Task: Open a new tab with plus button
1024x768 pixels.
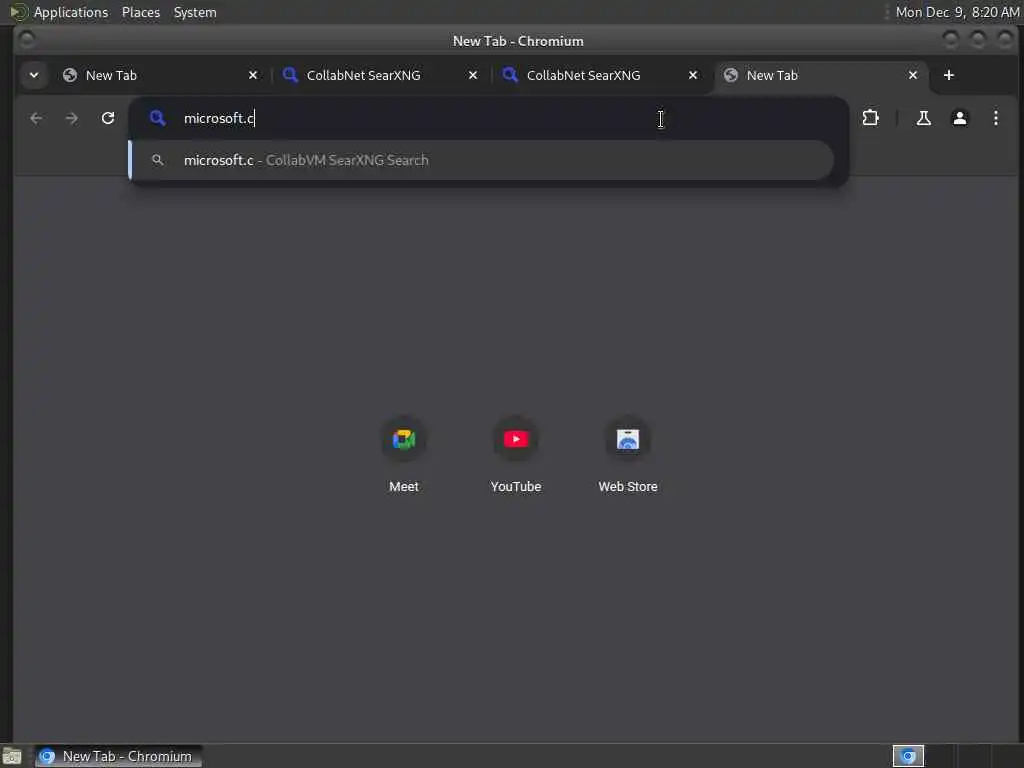Action: click(x=949, y=75)
